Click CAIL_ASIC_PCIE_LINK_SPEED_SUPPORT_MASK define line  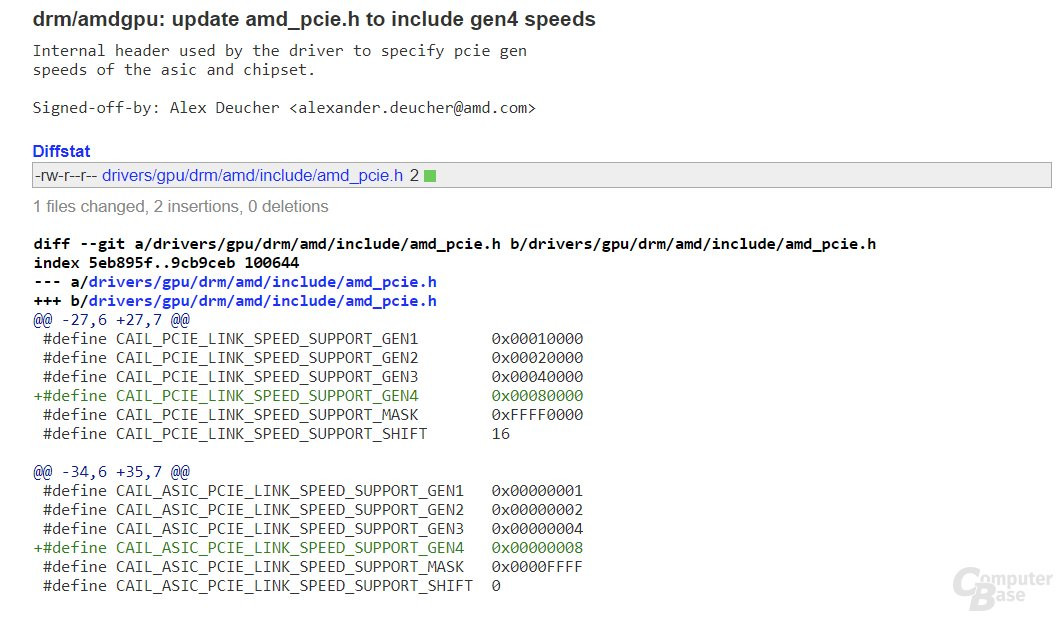coord(313,567)
